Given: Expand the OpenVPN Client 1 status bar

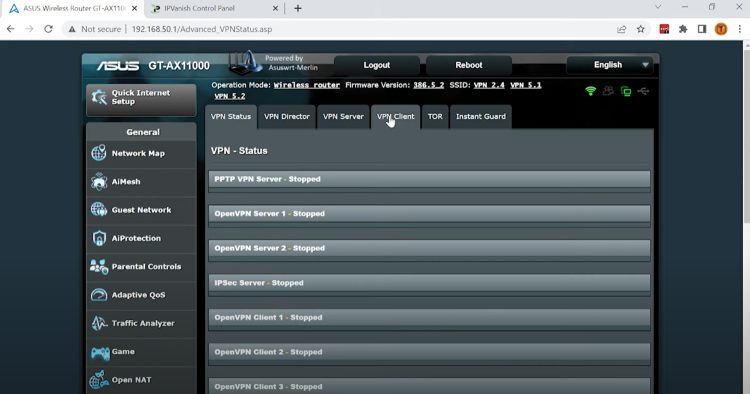Looking at the screenshot, I should pyautogui.click(x=429, y=317).
